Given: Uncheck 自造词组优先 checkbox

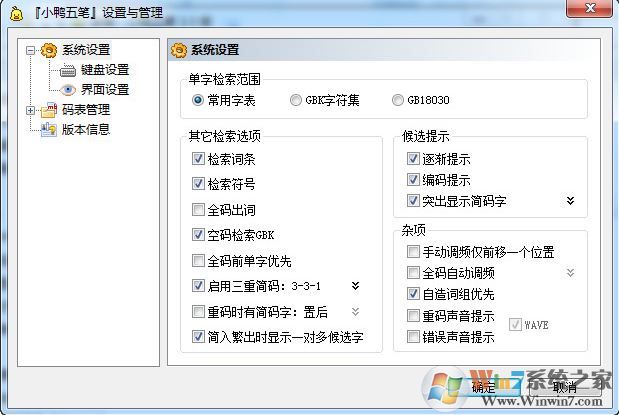Looking at the screenshot, I should pyautogui.click(x=413, y=294).
